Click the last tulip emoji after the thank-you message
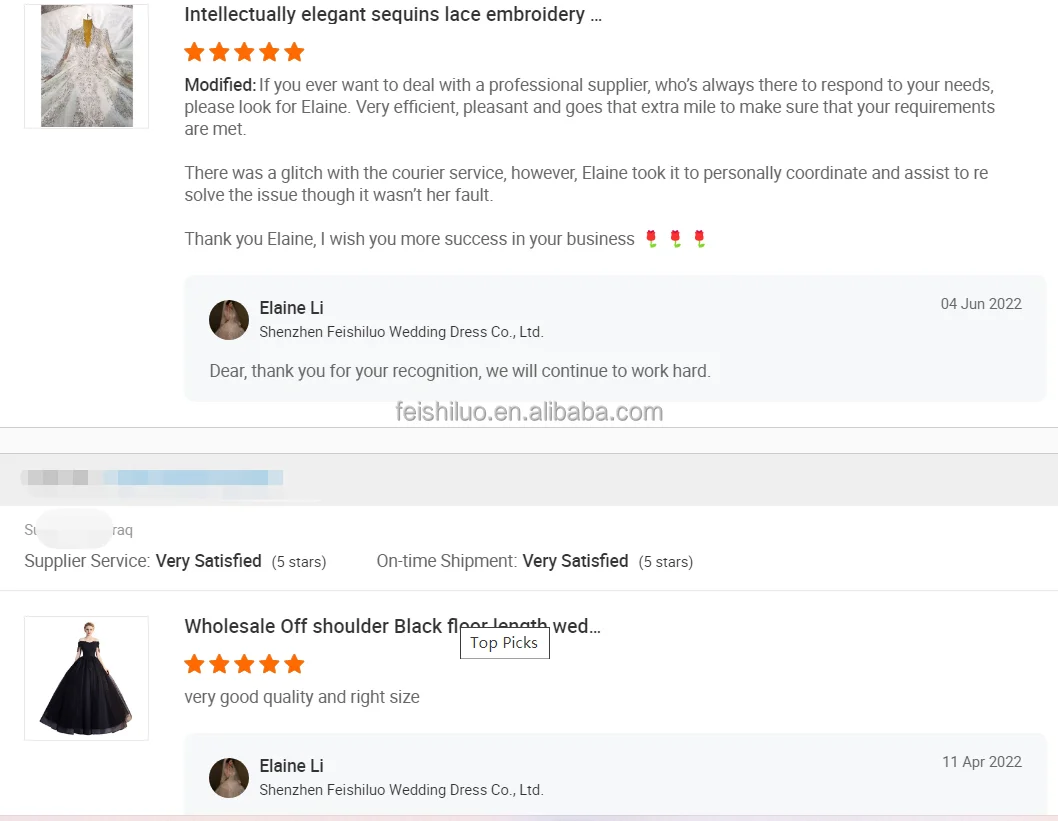 [x=700, y=239]
